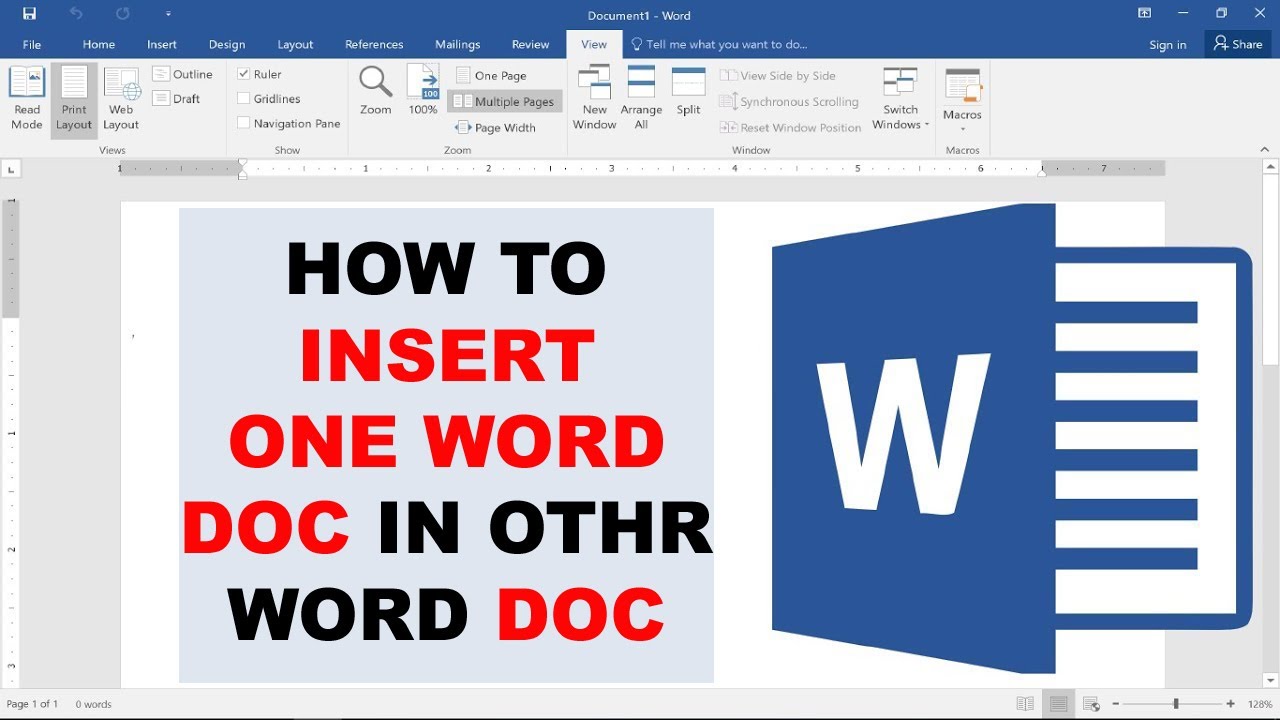Screen dimensions: 1280x720
Task: Open Draft view
Action: (x=177, y=98)
